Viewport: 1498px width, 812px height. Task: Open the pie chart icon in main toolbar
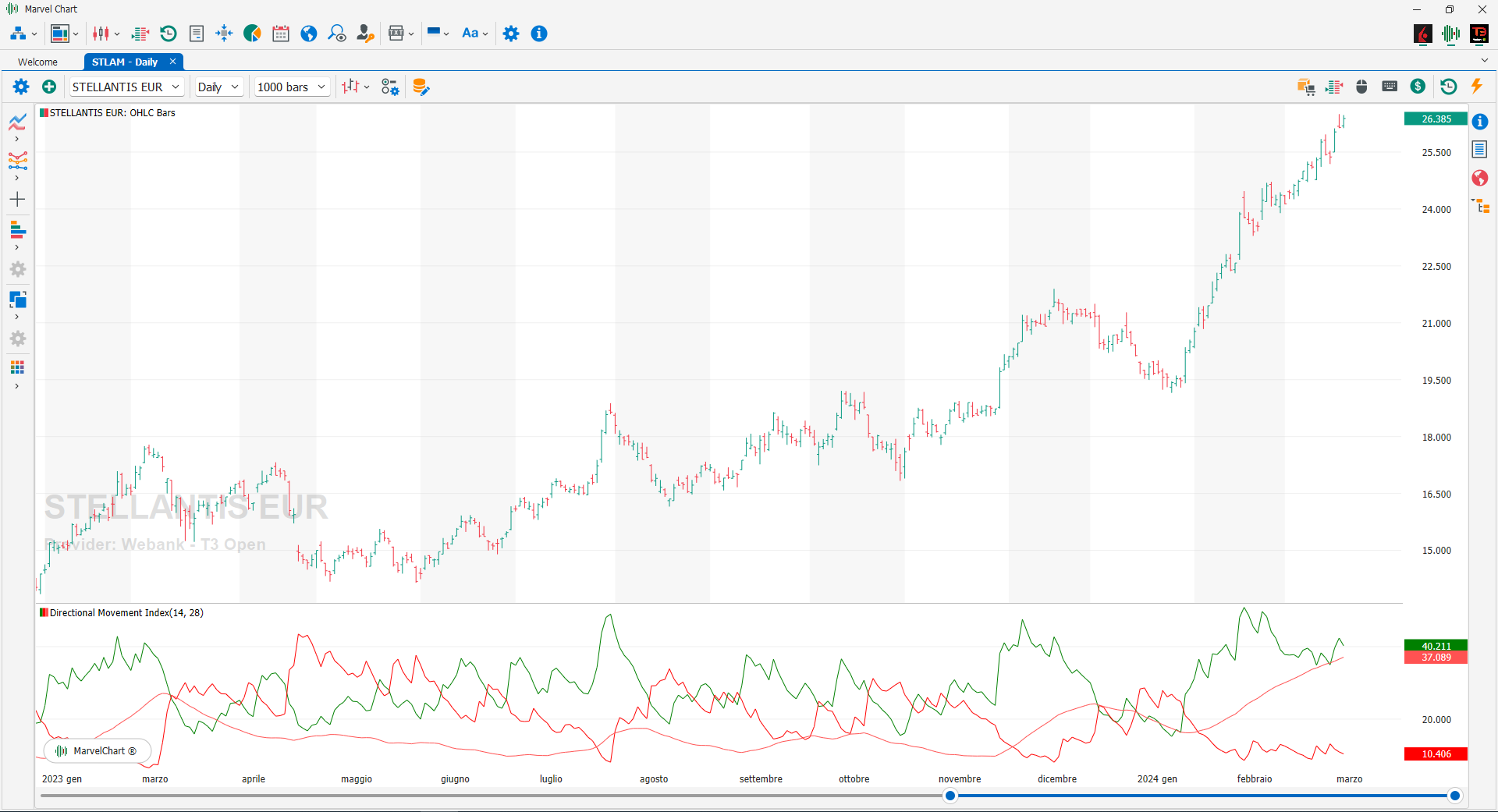tap(252, 34)
